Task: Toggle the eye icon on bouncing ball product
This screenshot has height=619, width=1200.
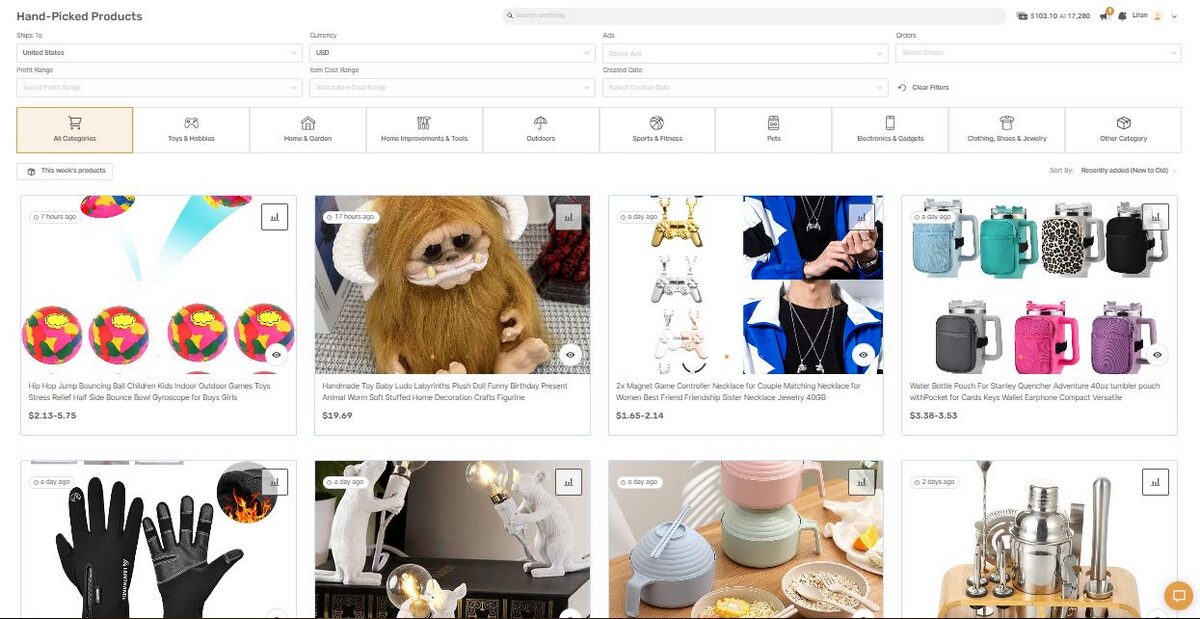Action: 276,355
